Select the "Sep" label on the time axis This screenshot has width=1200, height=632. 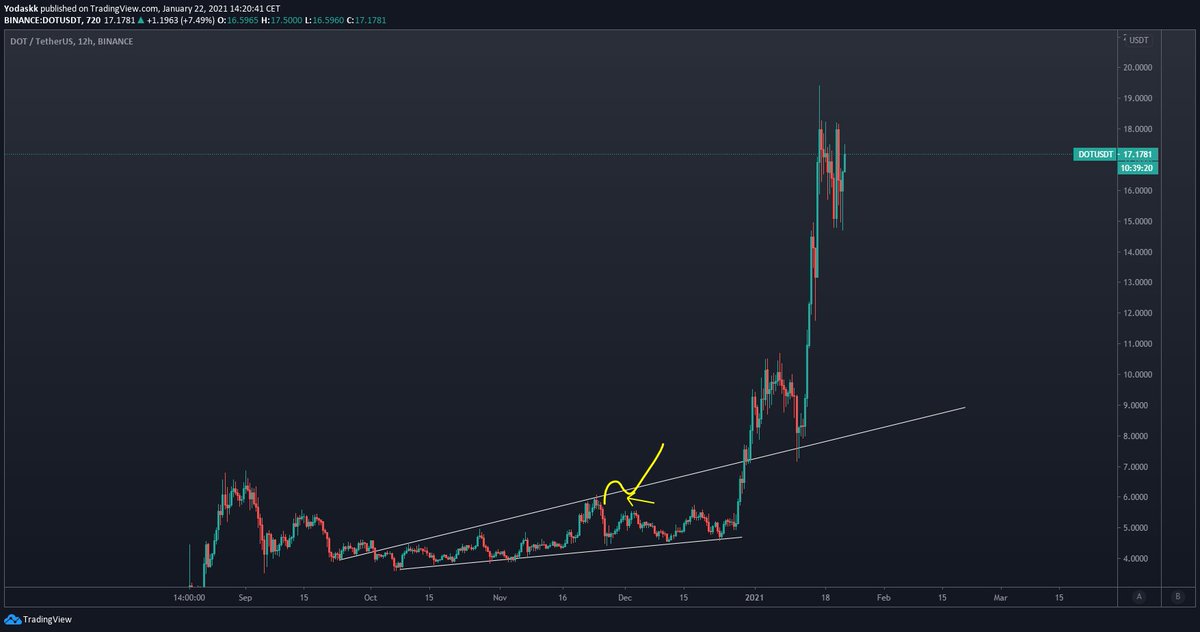pyautogui.click(x=244, y=597)
